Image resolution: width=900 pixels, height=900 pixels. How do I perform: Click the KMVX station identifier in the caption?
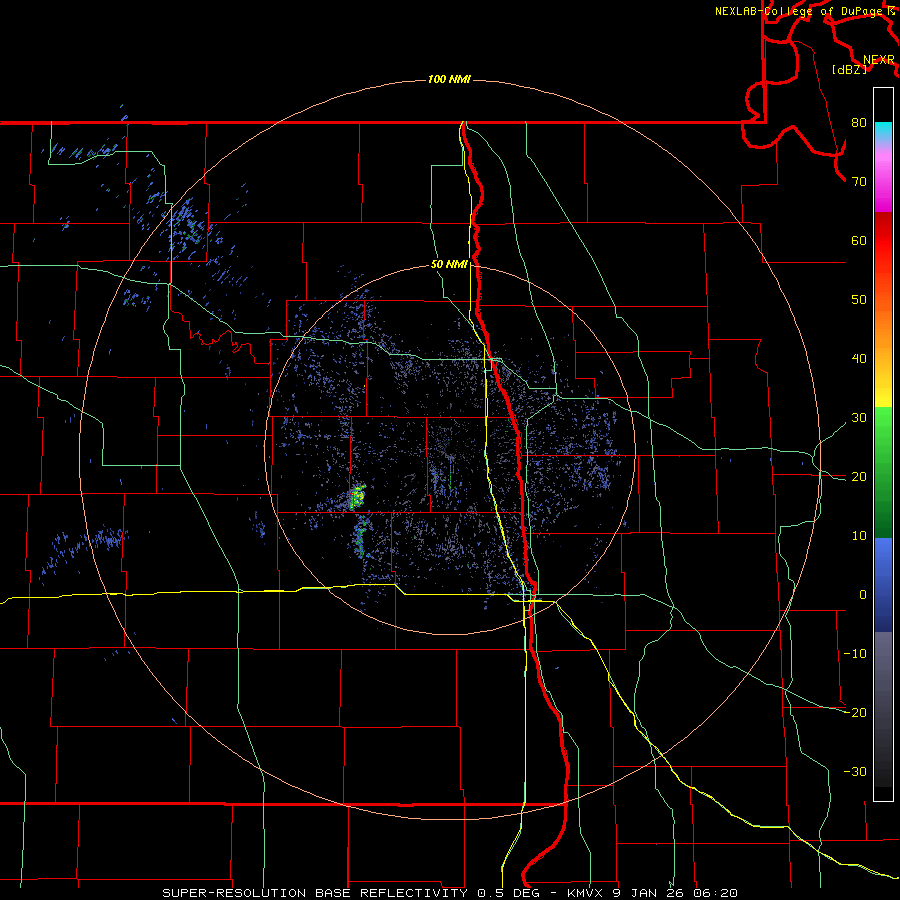click(x=587, y=893)
